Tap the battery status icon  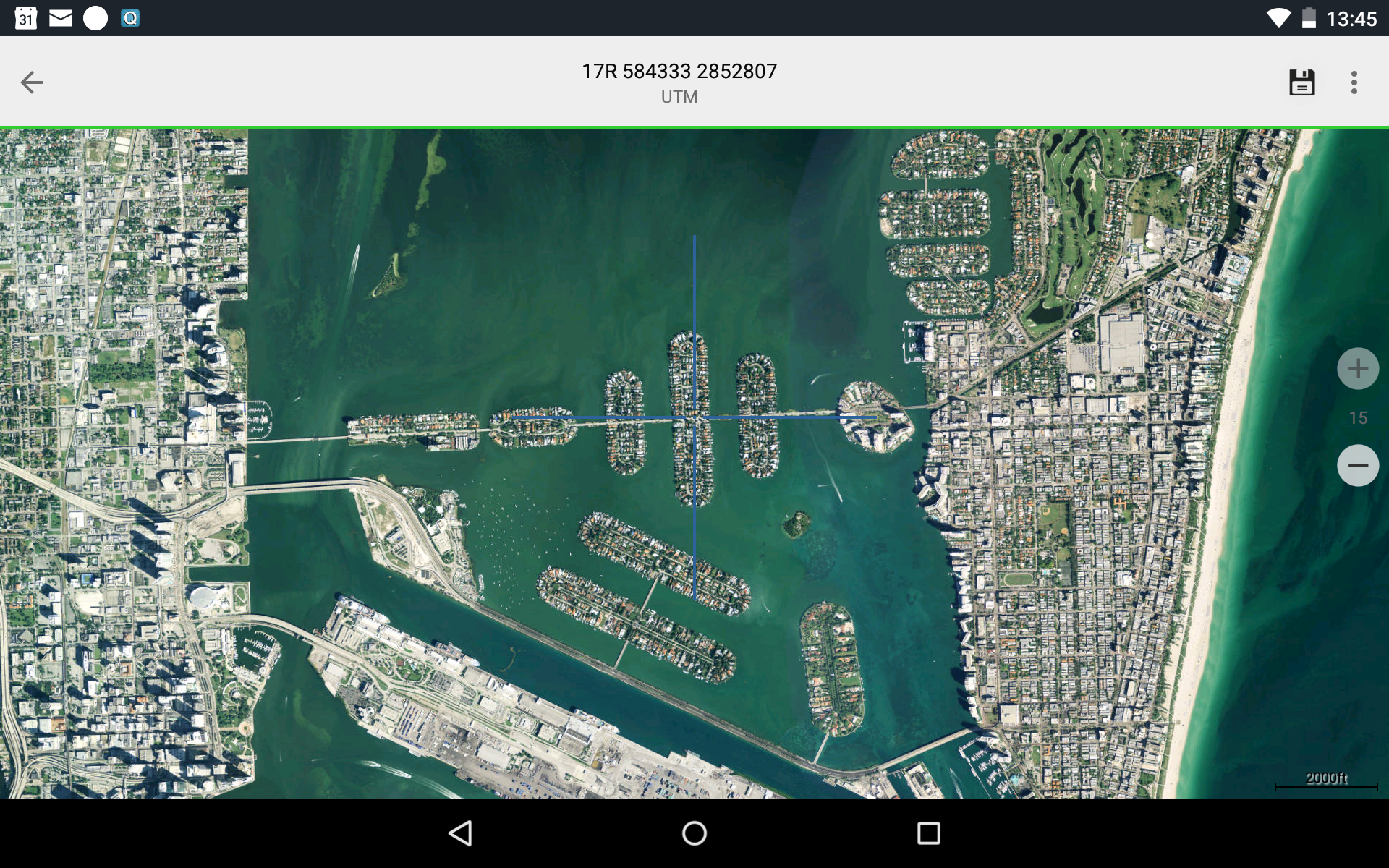pyautogui.click(x=1309, y=18)
